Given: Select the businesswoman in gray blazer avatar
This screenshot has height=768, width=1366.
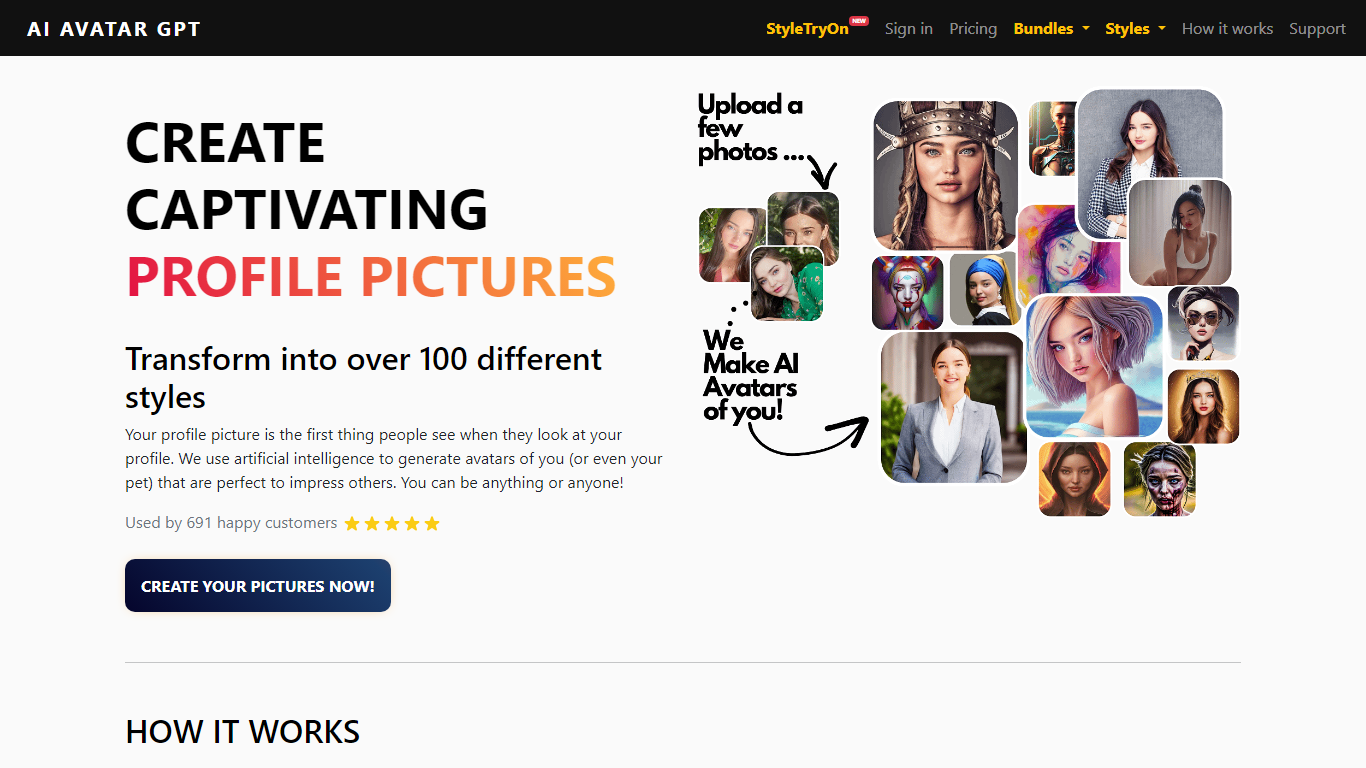Looking at the screenshot, I should [x=953, y=407].
